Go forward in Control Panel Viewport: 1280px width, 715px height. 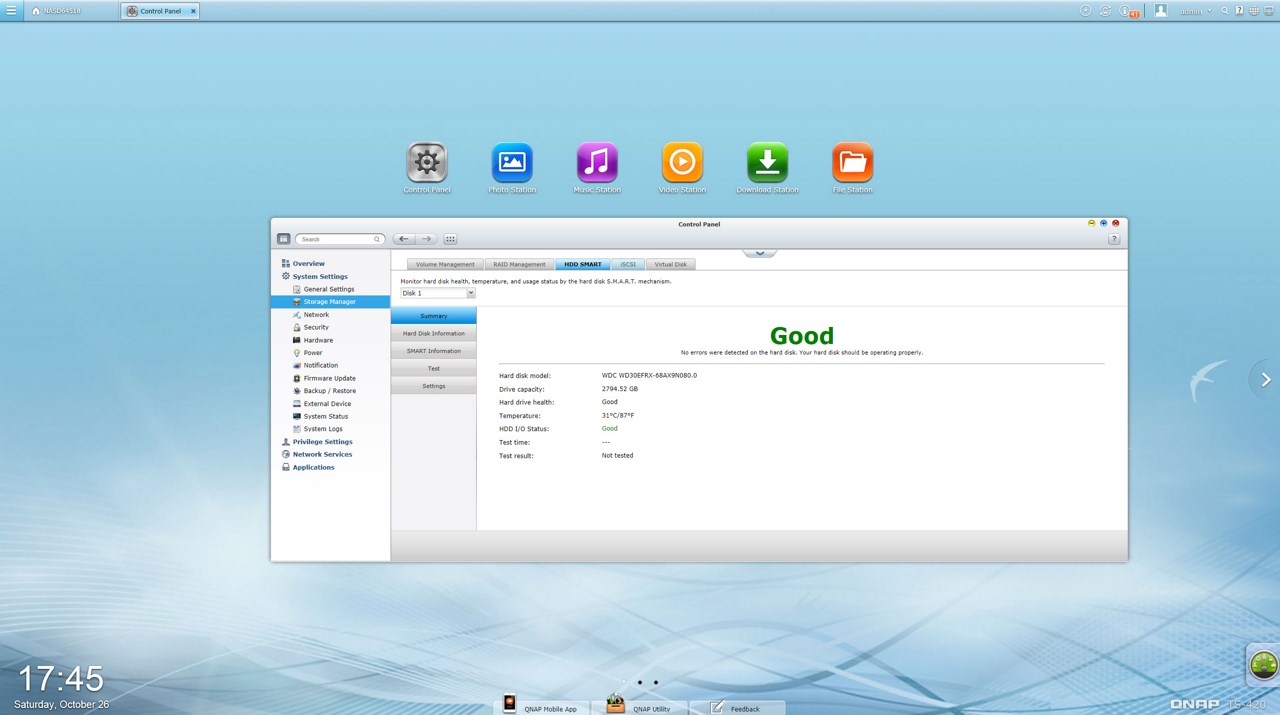[x=426, y=239]
